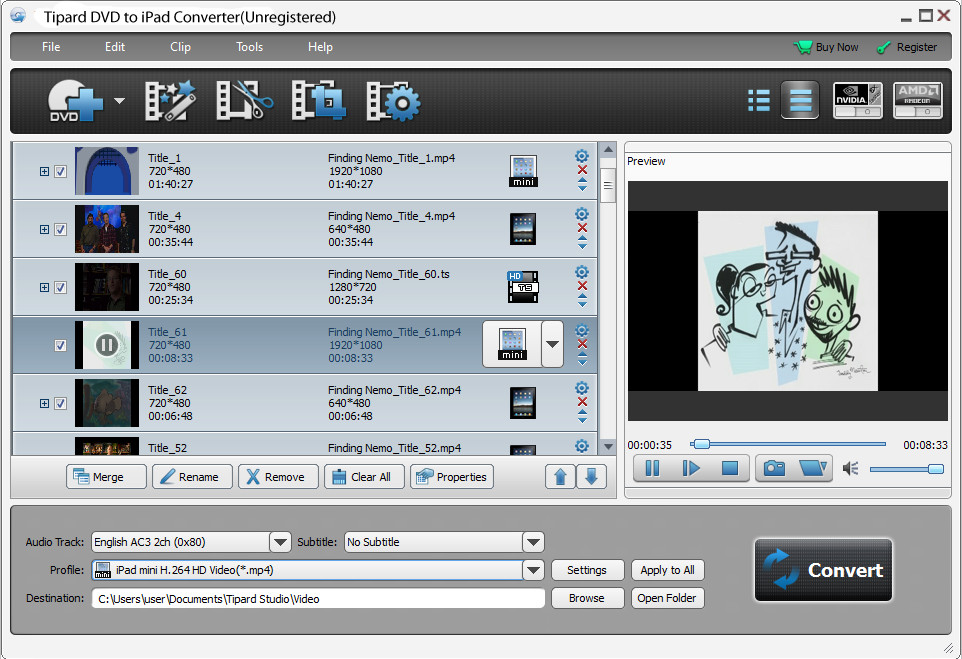Open the Help menu
The image size is (962, 659).
point(320,47)
